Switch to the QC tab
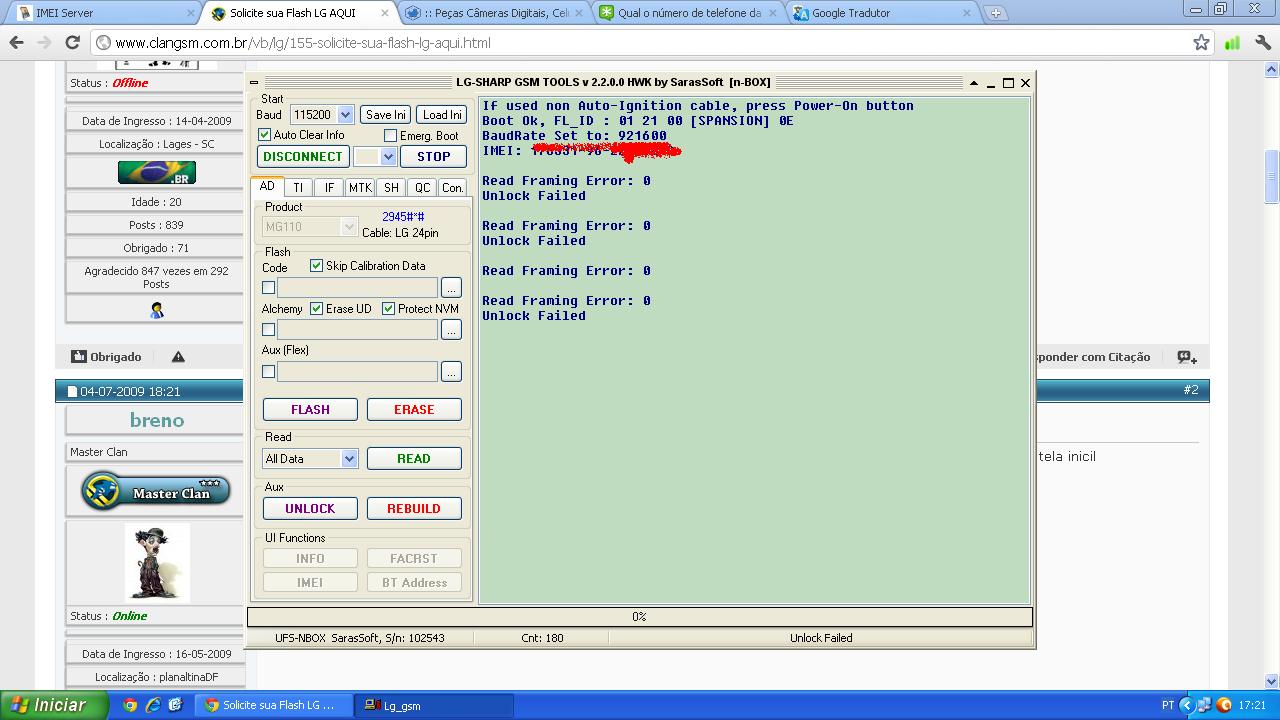The width and height of the screenshot is (1280, 720). pos(422,187)
